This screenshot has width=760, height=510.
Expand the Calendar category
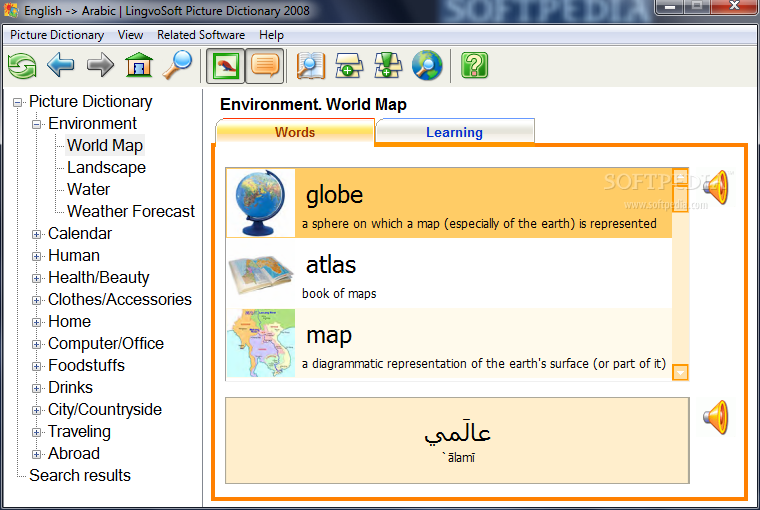[36, 235]
